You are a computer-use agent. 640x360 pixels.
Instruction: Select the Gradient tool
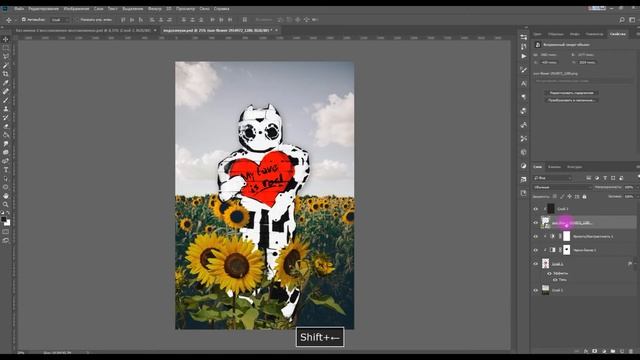(6, 135)
